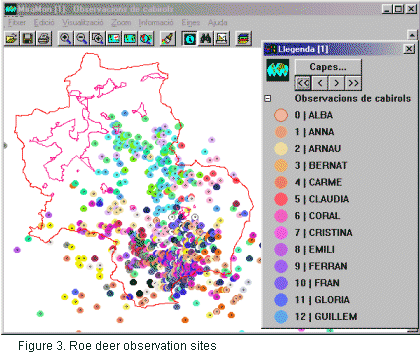This screenshot has height=360, width=420.
Task: Click the CORAL pink swatch
Action: coord(281,216)
